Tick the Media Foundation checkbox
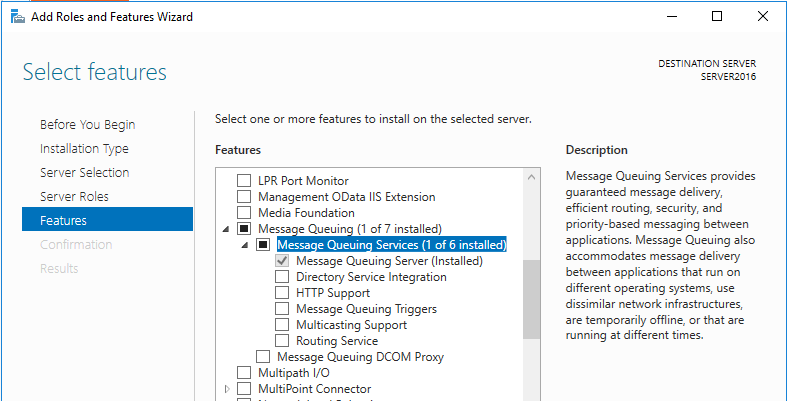Viewport: 787px width, 401px height. tap(243, 213)
